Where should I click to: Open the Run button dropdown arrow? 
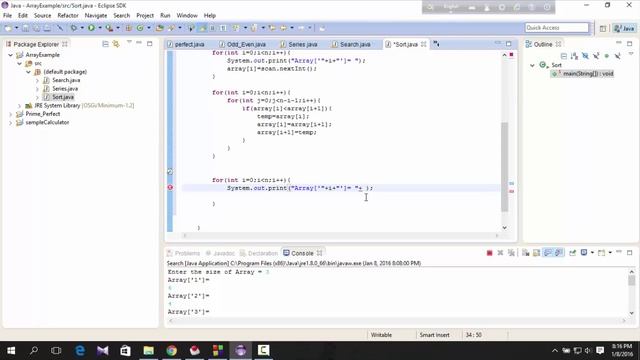click(x=100, y=28)
